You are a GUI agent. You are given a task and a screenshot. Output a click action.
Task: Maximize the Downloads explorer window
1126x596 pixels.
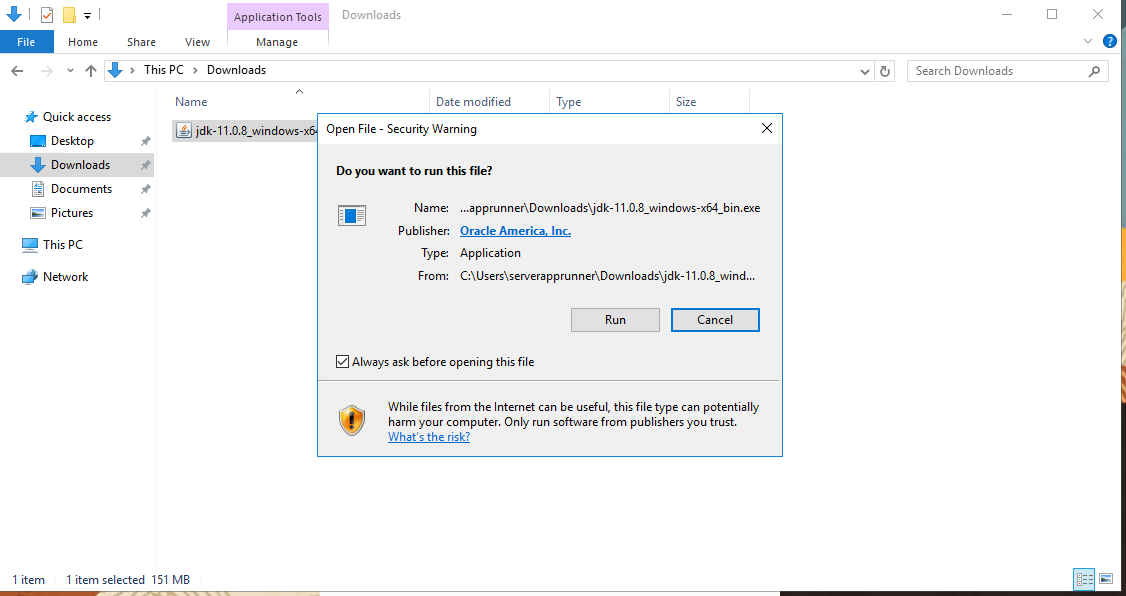coord(1052,14)
